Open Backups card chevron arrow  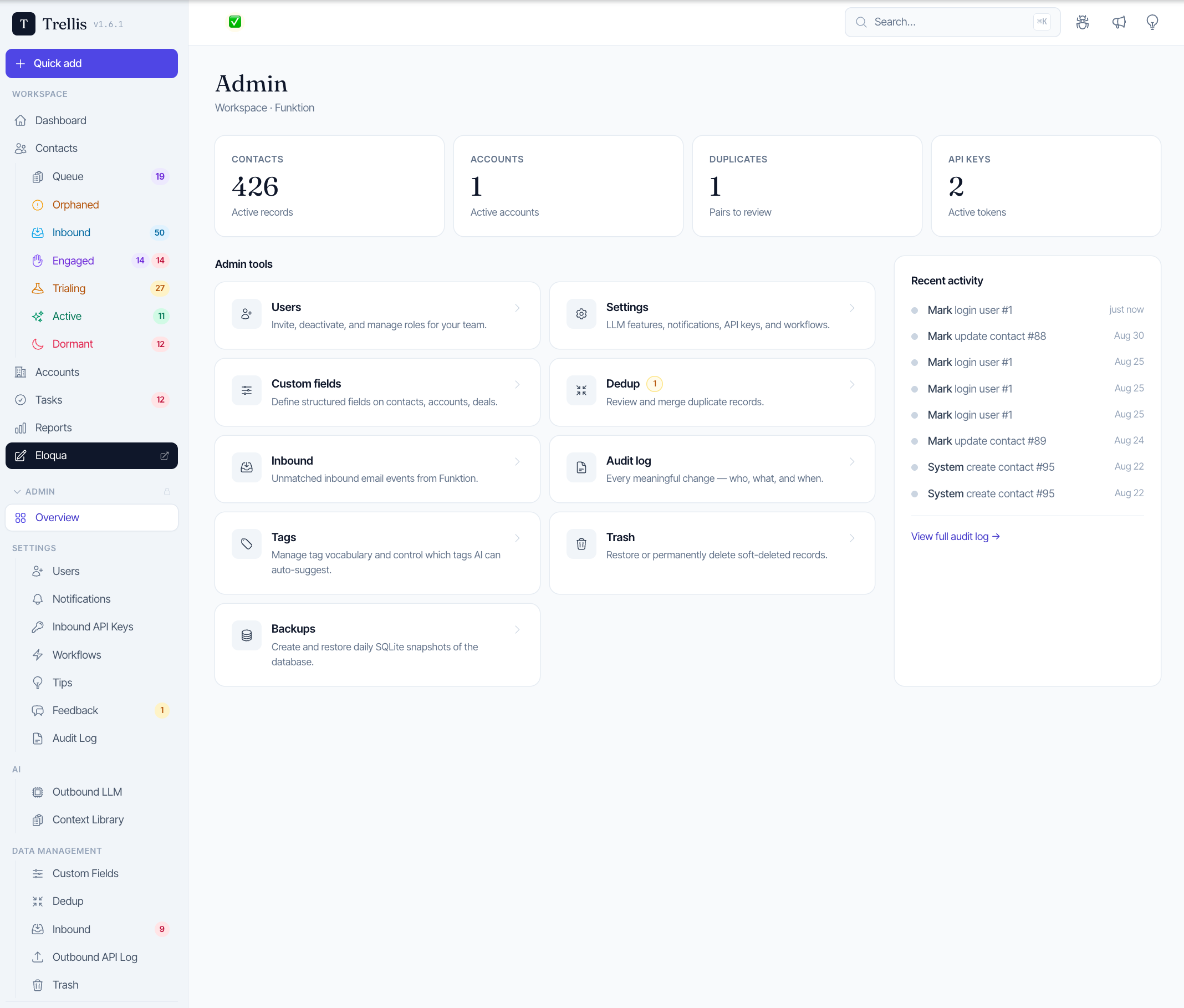click(517, 630)
